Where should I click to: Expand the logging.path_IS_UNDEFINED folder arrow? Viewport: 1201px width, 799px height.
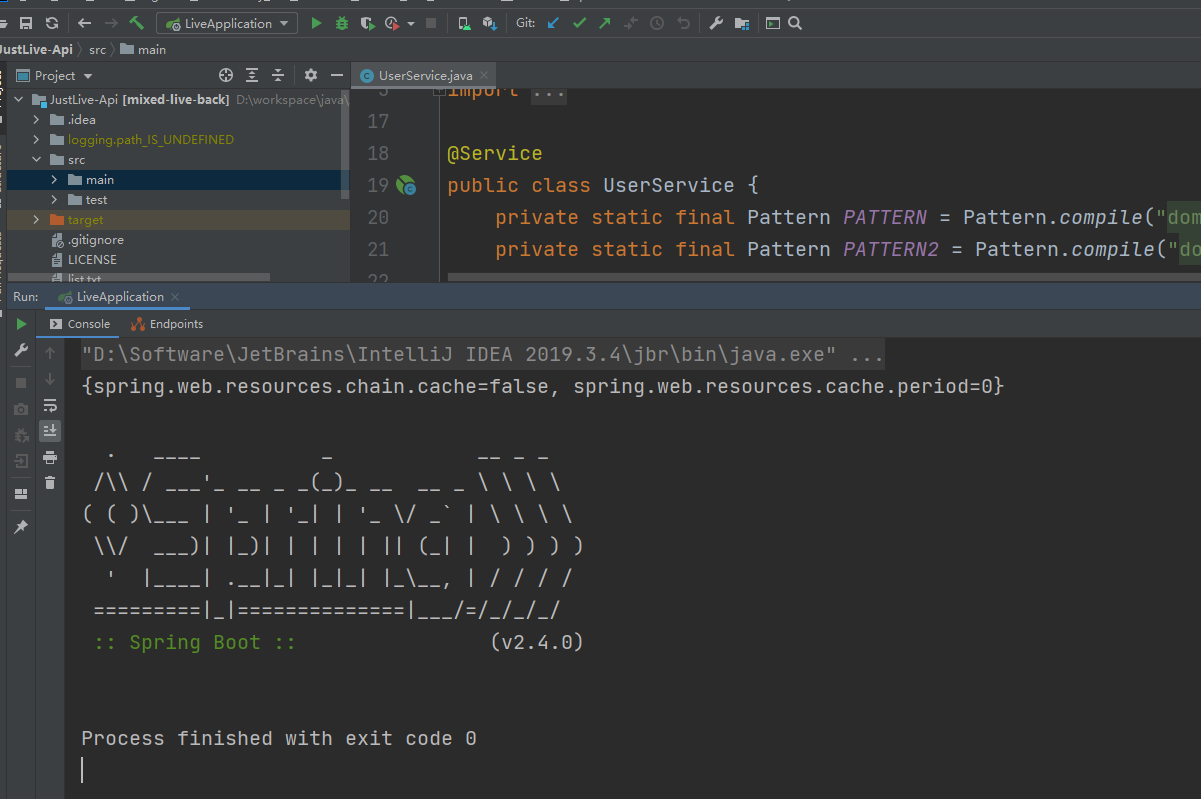[x=37, y=140]
